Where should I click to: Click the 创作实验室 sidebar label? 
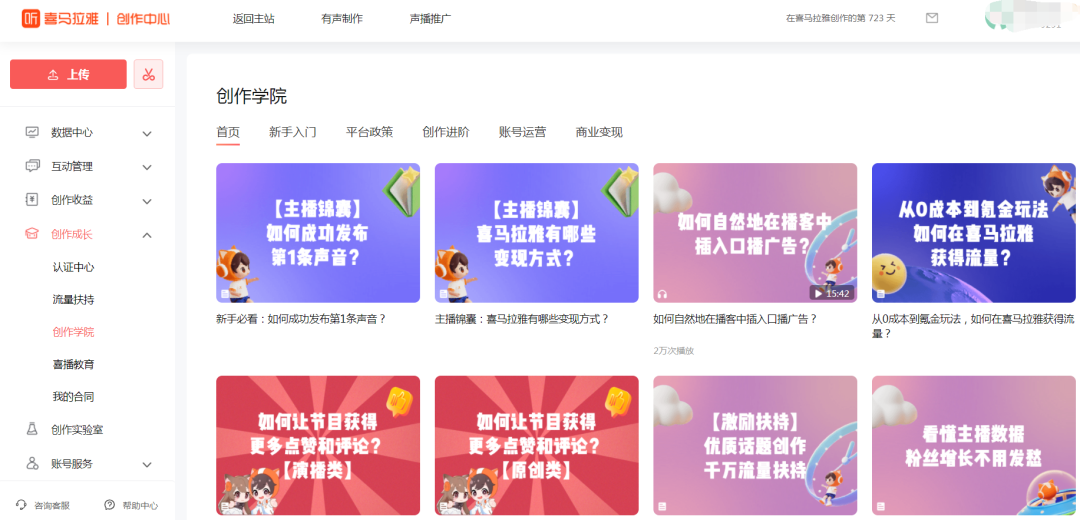[x=77, y=430]
